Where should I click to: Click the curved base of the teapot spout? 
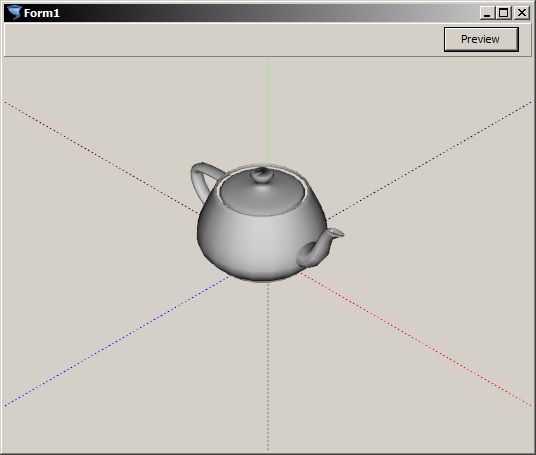pyautogui.click(x=309, y=255)
